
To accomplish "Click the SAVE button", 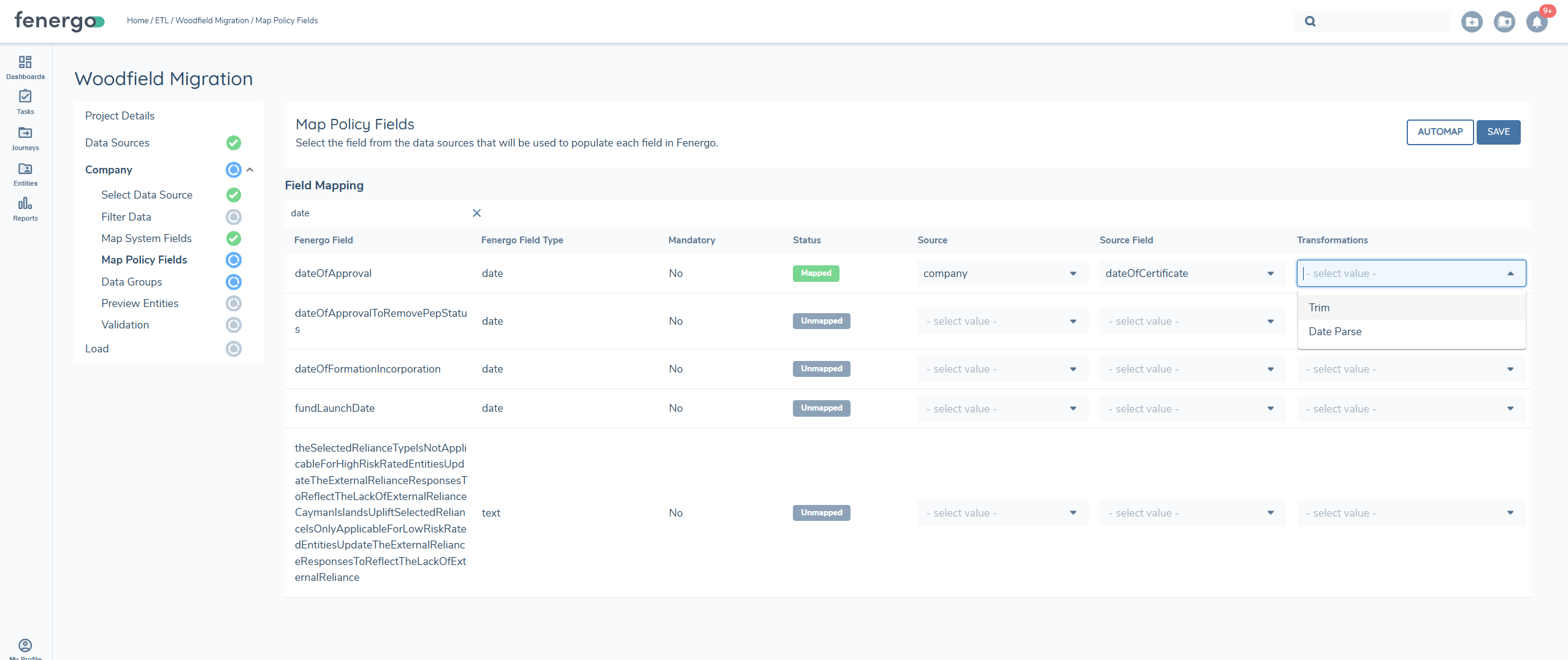I will click(x=1498, y=132).
